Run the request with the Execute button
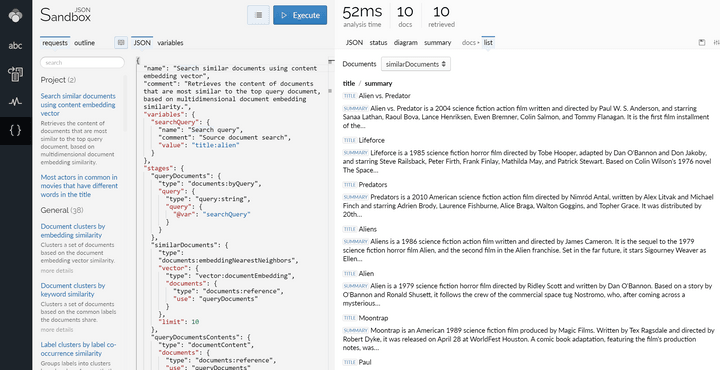This screenshot has height=370, width=720. (x=300, y=15)
